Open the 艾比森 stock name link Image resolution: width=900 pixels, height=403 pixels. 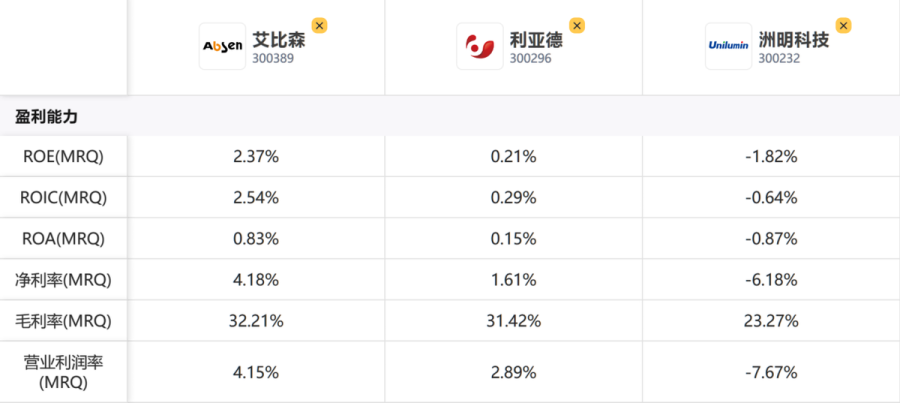[x=280, y=40]
